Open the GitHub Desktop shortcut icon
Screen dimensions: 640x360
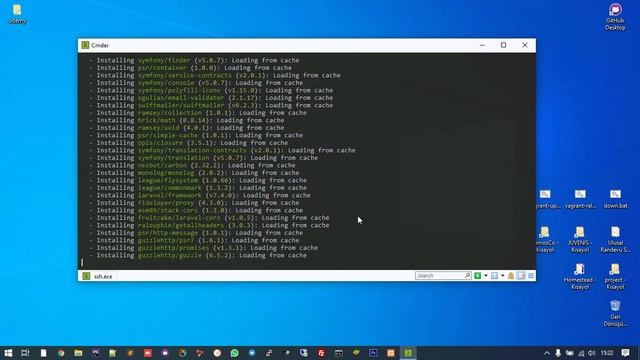615,17
